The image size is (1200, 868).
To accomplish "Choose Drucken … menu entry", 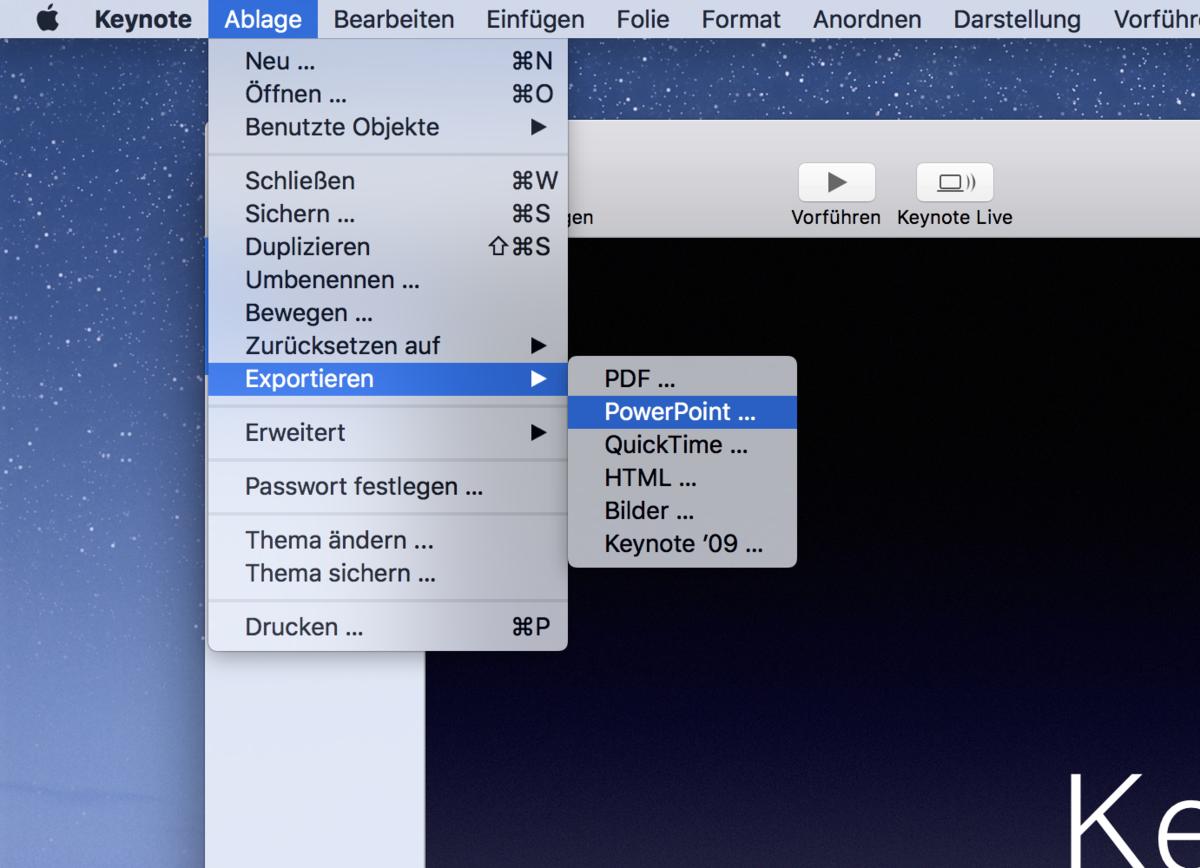I will [388, 628].
